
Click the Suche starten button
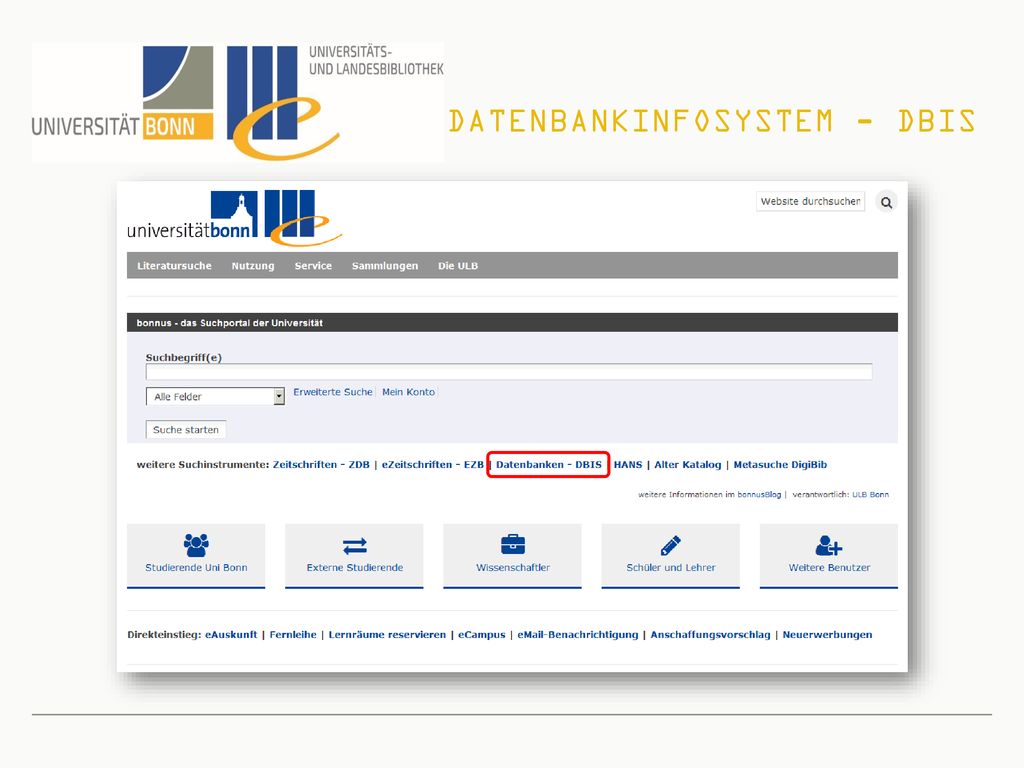pos(186,430)
